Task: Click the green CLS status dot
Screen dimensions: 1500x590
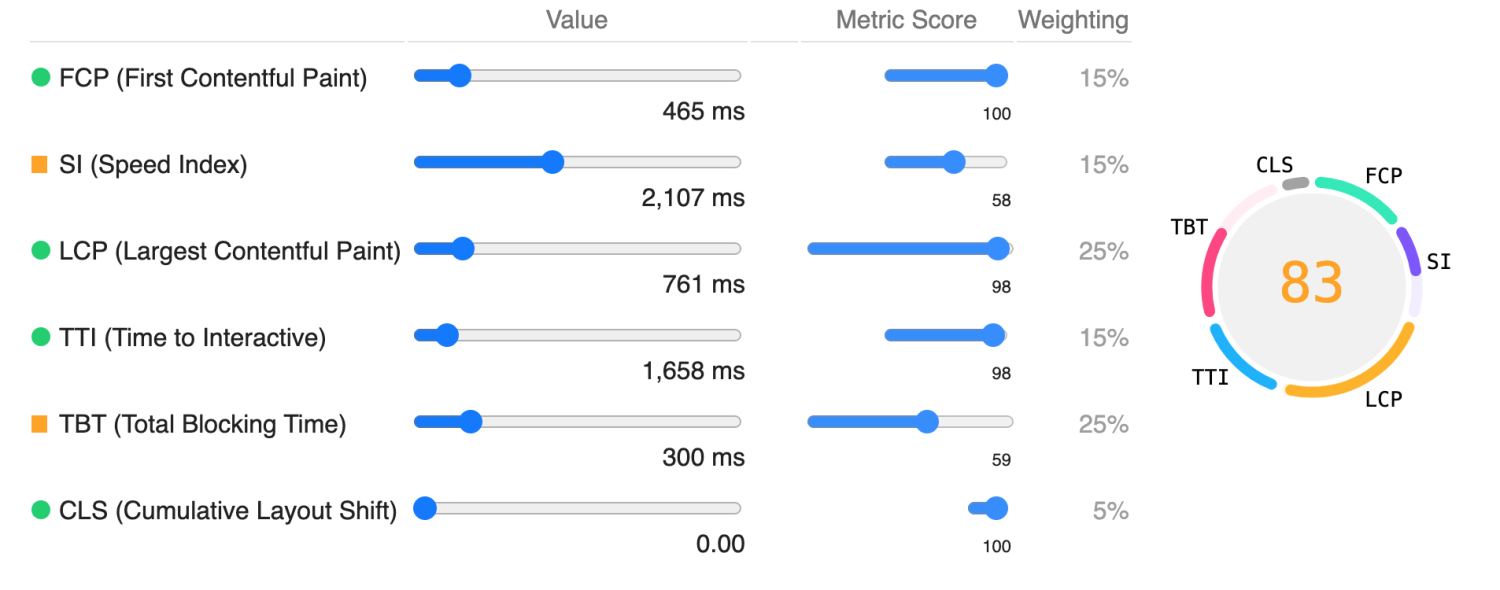Action: [x=41, y=510]
